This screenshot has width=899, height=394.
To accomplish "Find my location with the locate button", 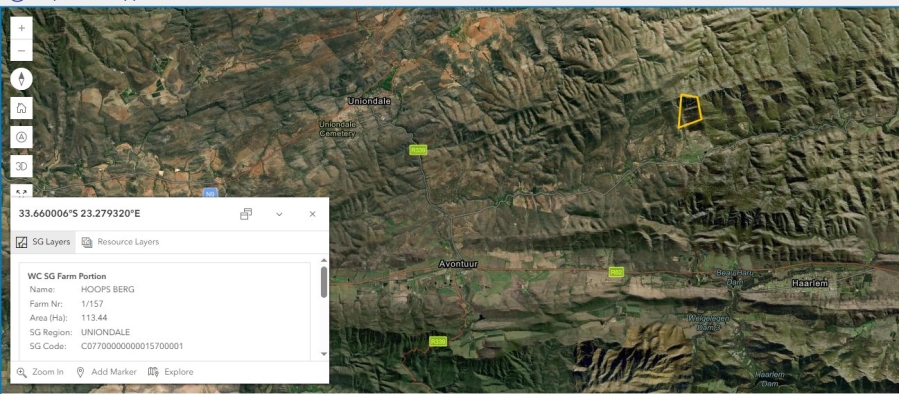I will click(x=21, y=137).
